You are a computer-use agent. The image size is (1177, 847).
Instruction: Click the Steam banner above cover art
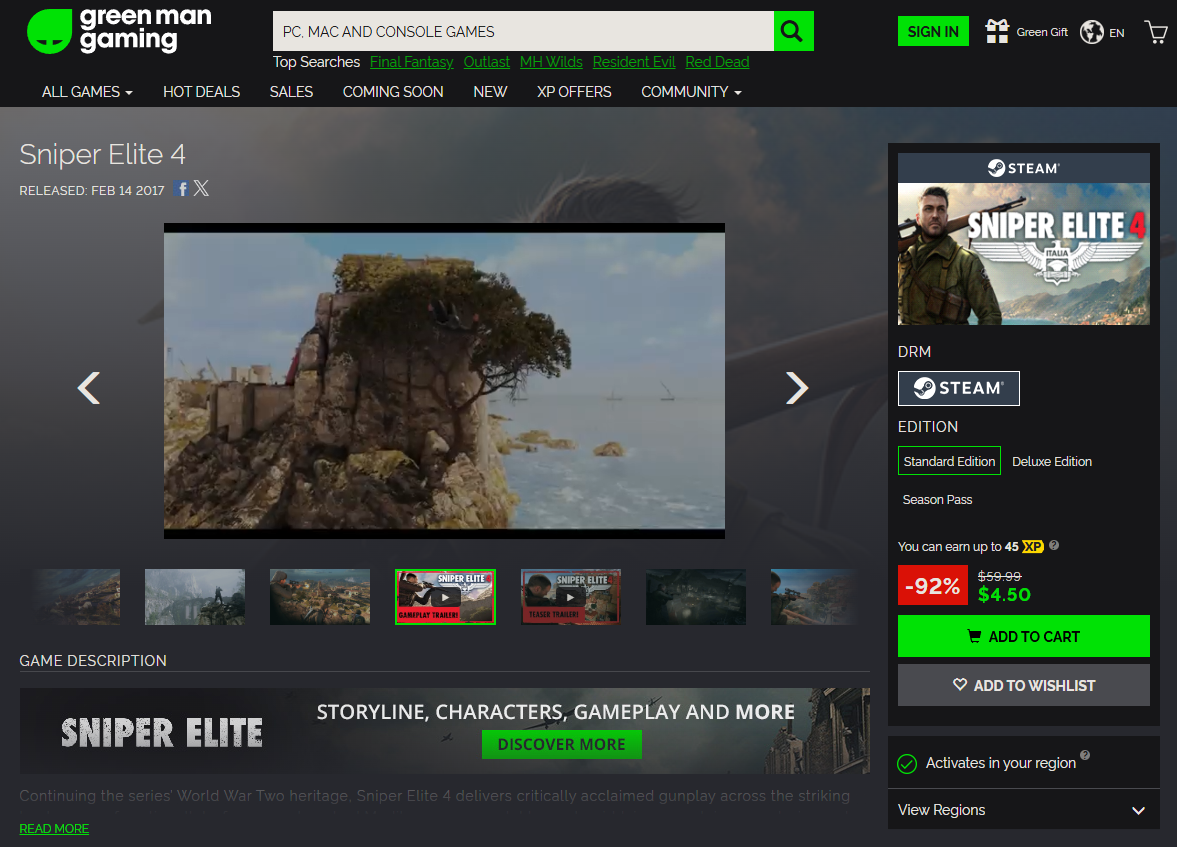pyautogui.click(x=1023, y=168)
